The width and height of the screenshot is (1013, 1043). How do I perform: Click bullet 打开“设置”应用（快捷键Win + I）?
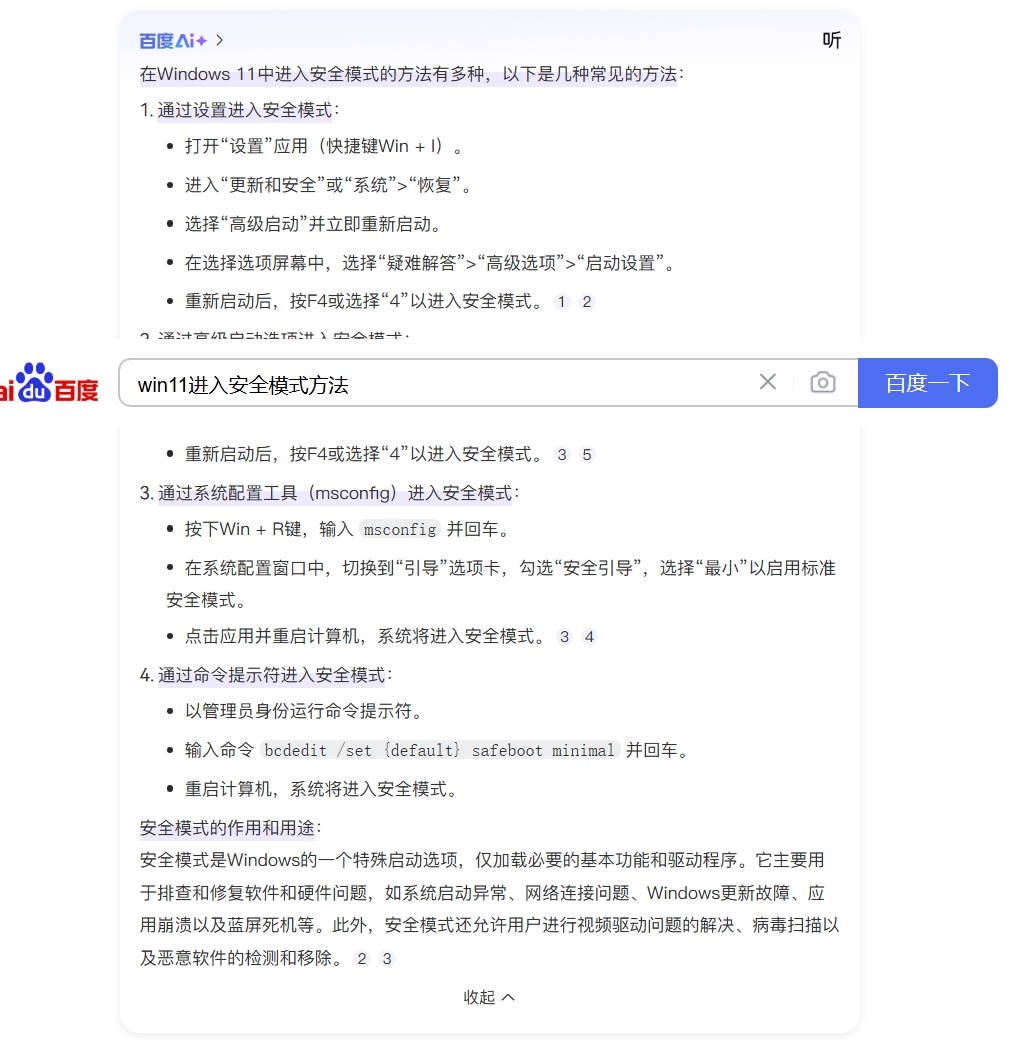pyautogui.click(x=324, y=146)
